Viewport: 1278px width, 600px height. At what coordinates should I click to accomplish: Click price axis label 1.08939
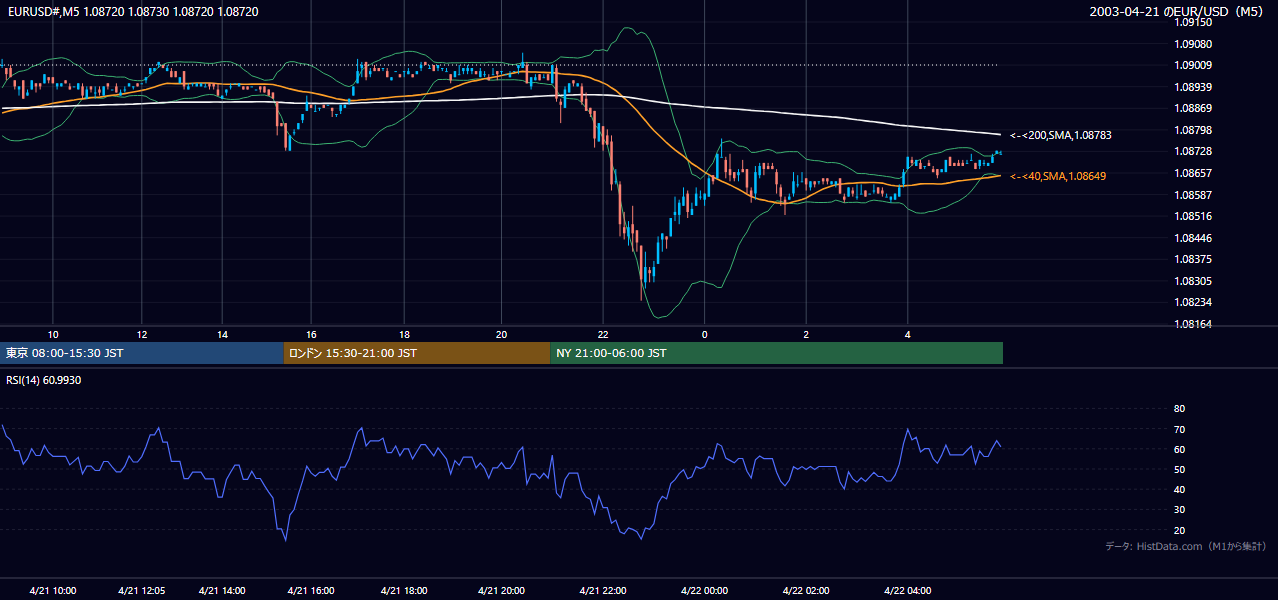1193,87
